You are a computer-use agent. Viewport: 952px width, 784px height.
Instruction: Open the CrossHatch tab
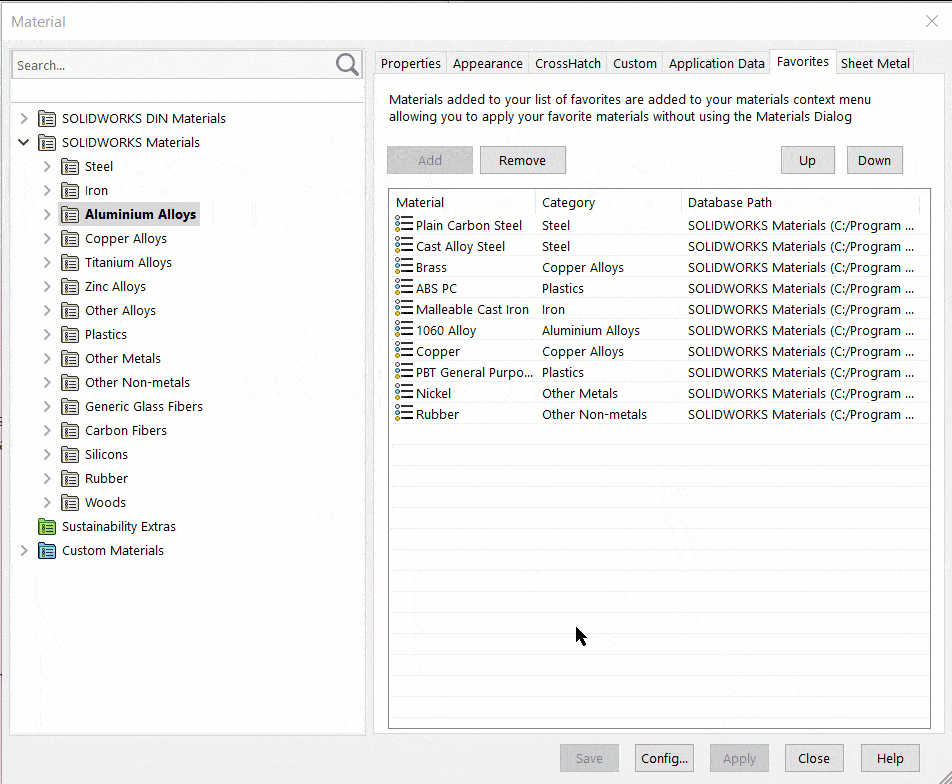click(568, 63)
